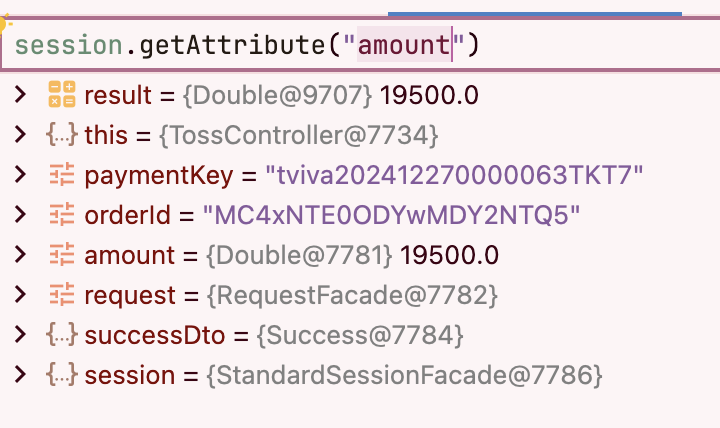
Task: Expand the orderId variable
Action: pos(20,214)
